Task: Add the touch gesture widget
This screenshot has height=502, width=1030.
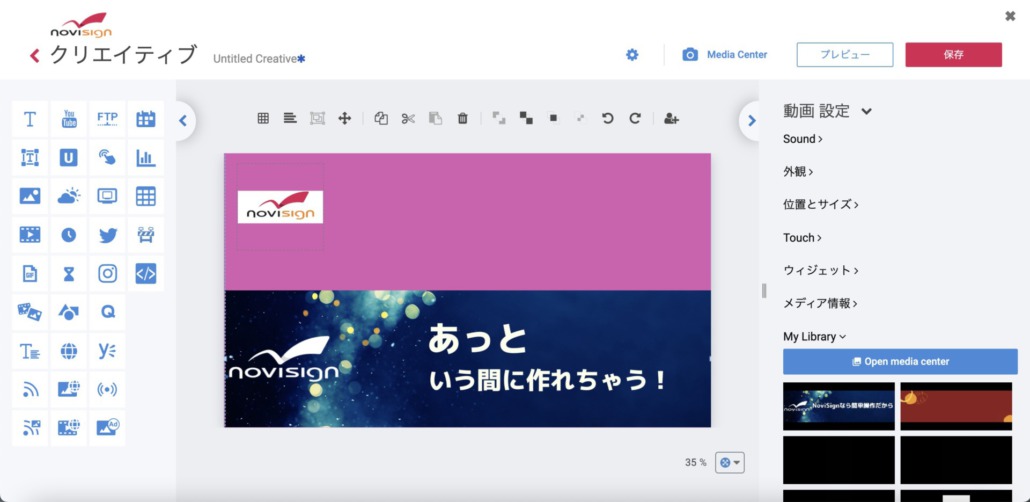Action: click(107, 158)
